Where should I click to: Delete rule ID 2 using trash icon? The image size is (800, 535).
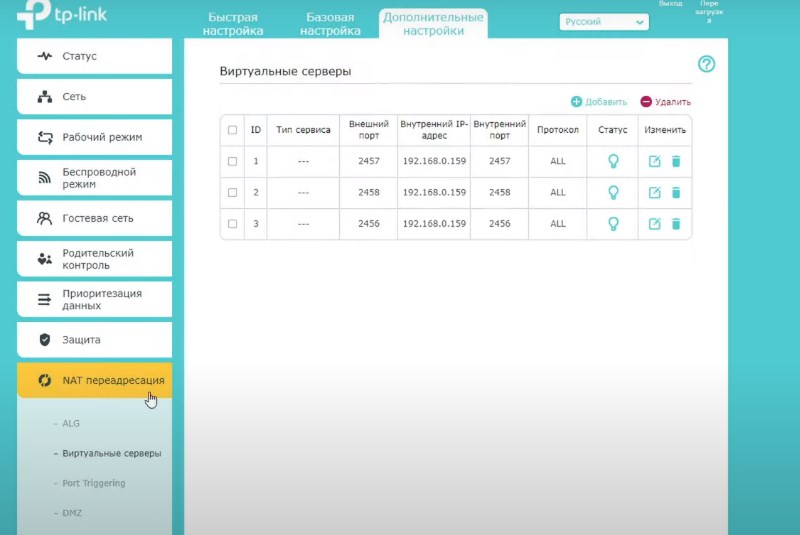point(676,192)
